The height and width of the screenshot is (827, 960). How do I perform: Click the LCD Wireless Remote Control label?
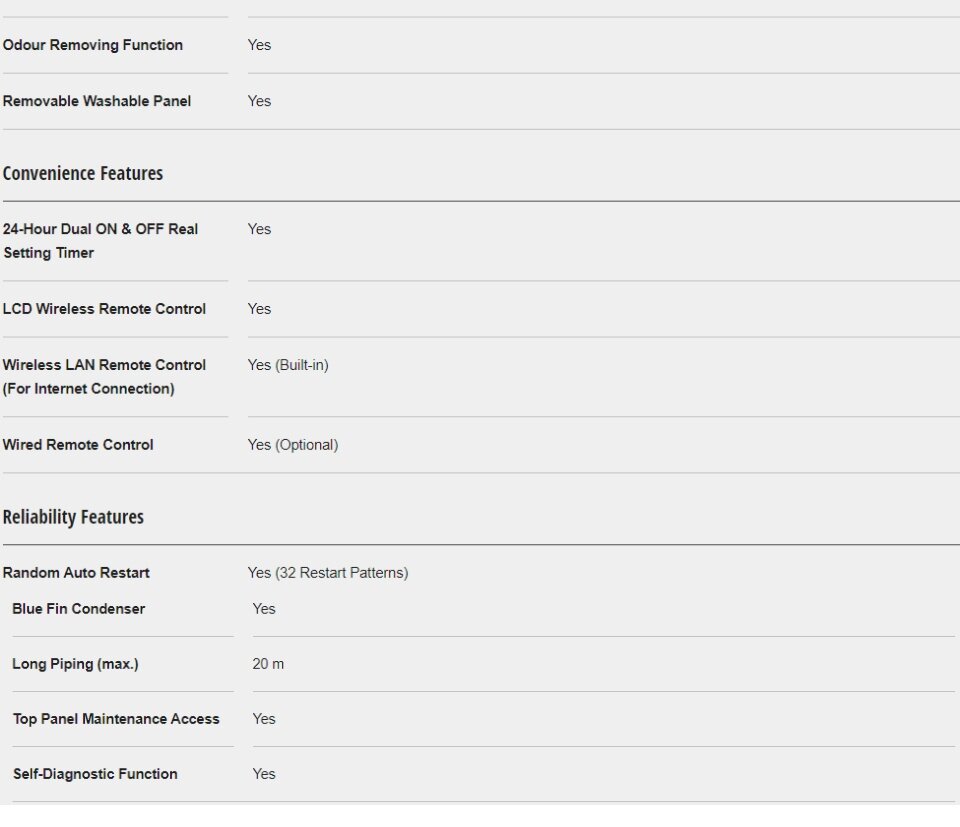(x=104, y=309)
